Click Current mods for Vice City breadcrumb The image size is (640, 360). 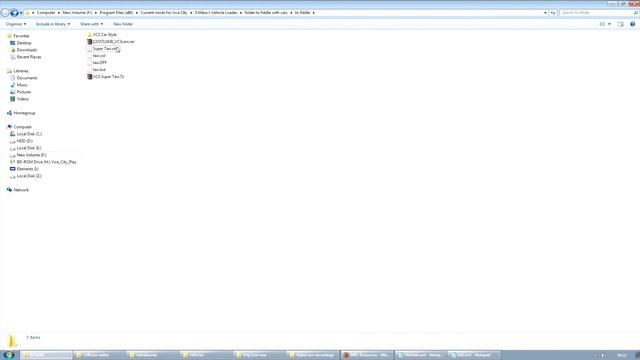tap(164, 13)
